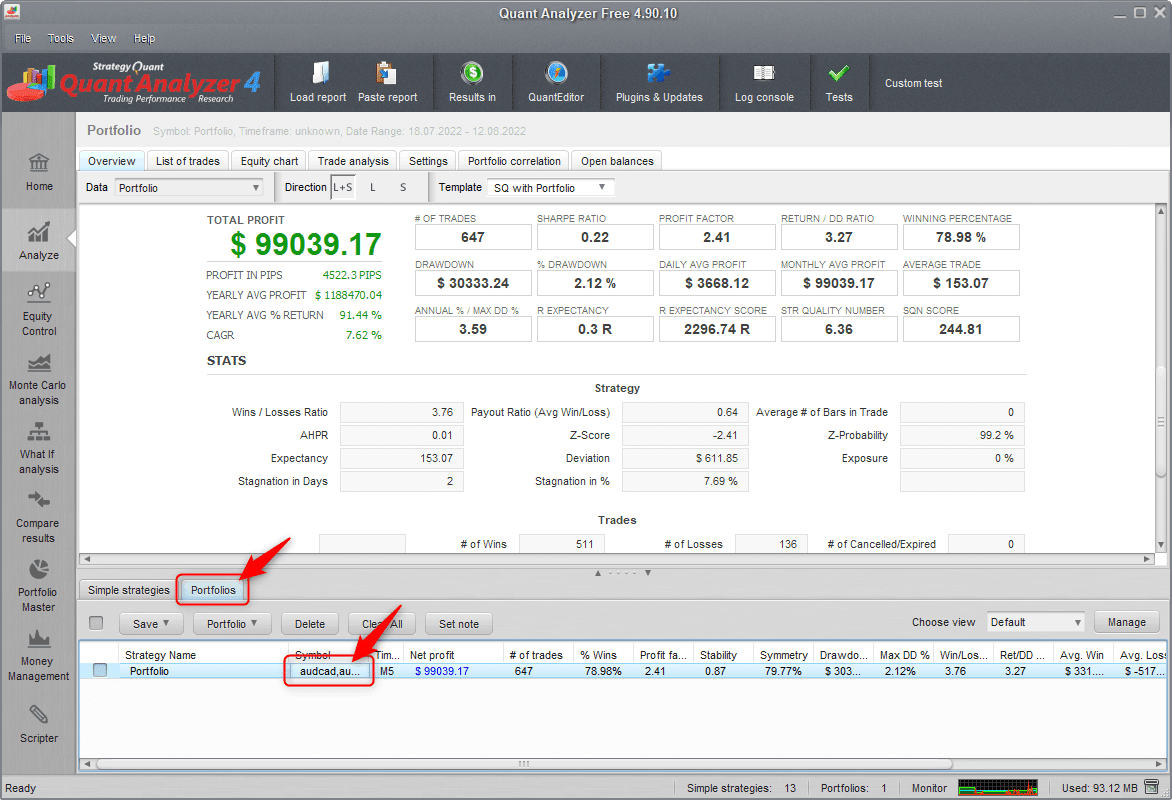
Task: Open the Data Portfolio dropdown
Action: (x=188, y=188)
